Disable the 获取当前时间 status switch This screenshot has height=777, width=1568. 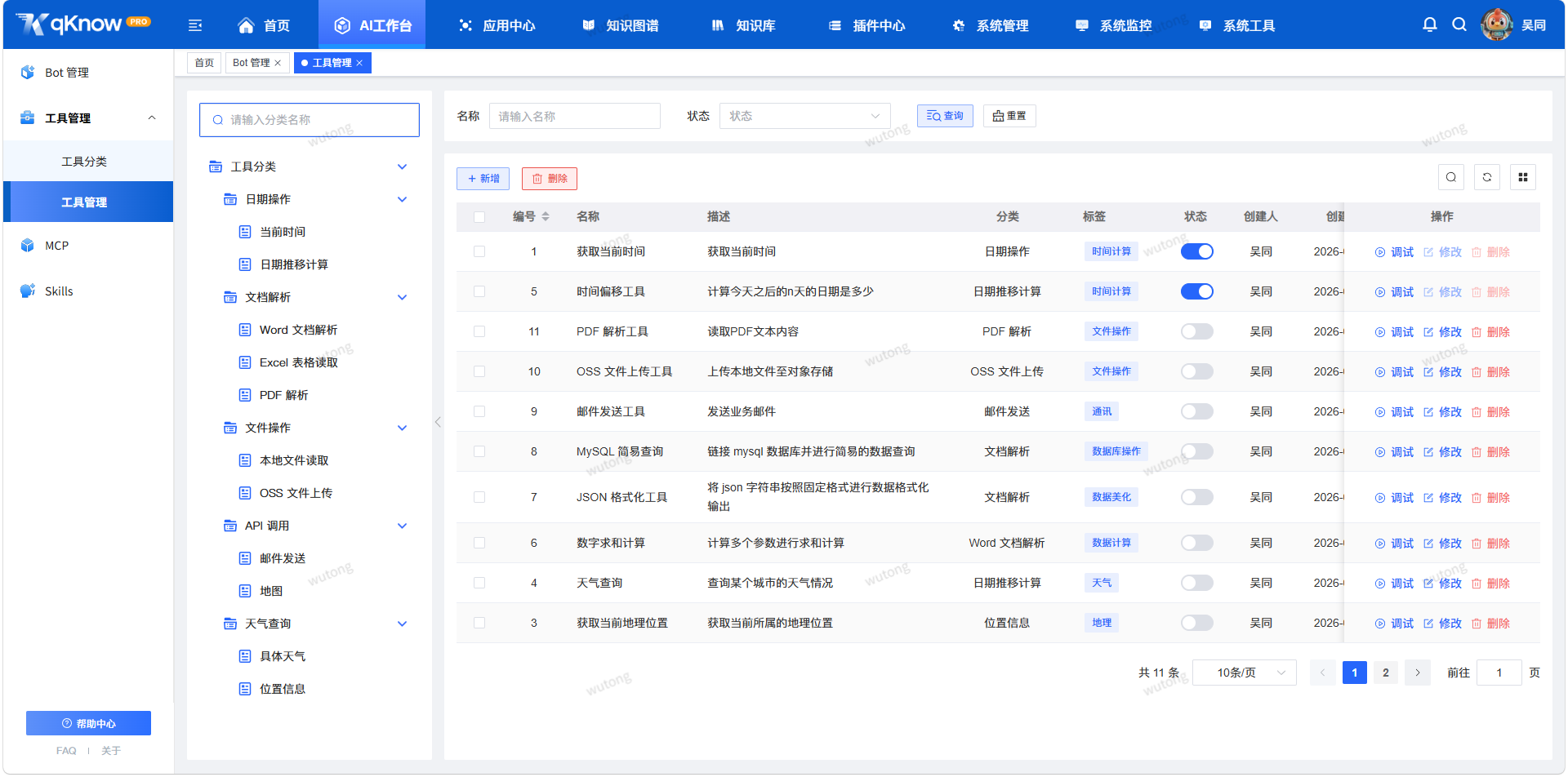[1197, 251]
